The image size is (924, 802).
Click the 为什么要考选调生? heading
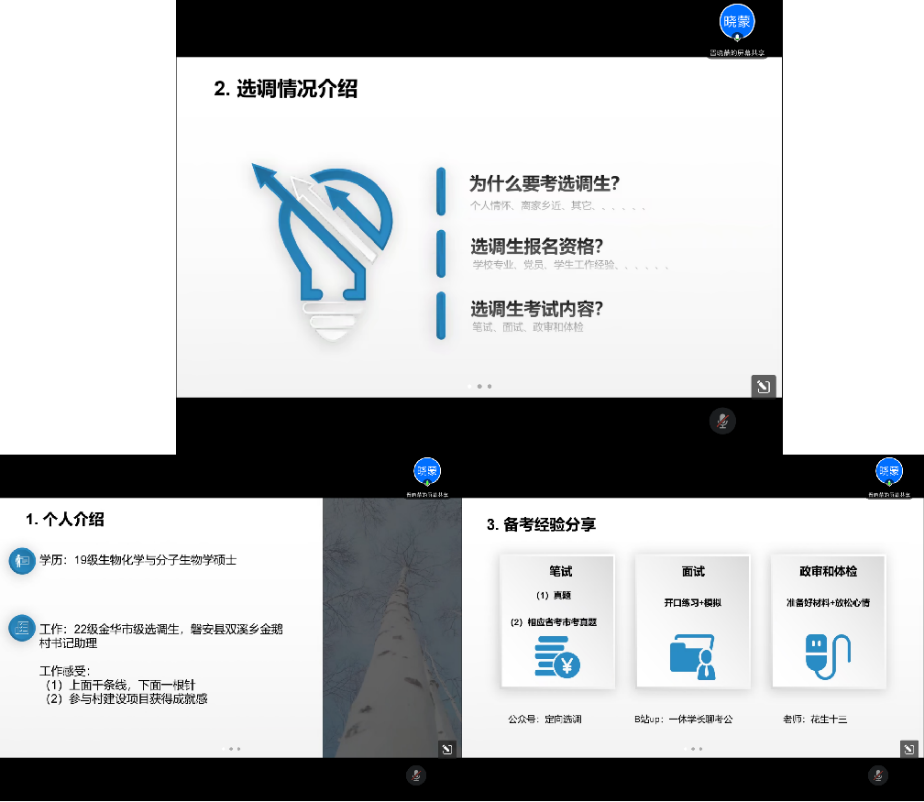[x=545, y=184]
